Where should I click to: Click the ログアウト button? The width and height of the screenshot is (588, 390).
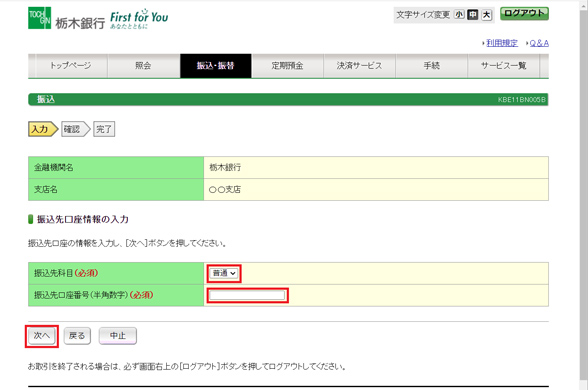click(x=524, y=14)
